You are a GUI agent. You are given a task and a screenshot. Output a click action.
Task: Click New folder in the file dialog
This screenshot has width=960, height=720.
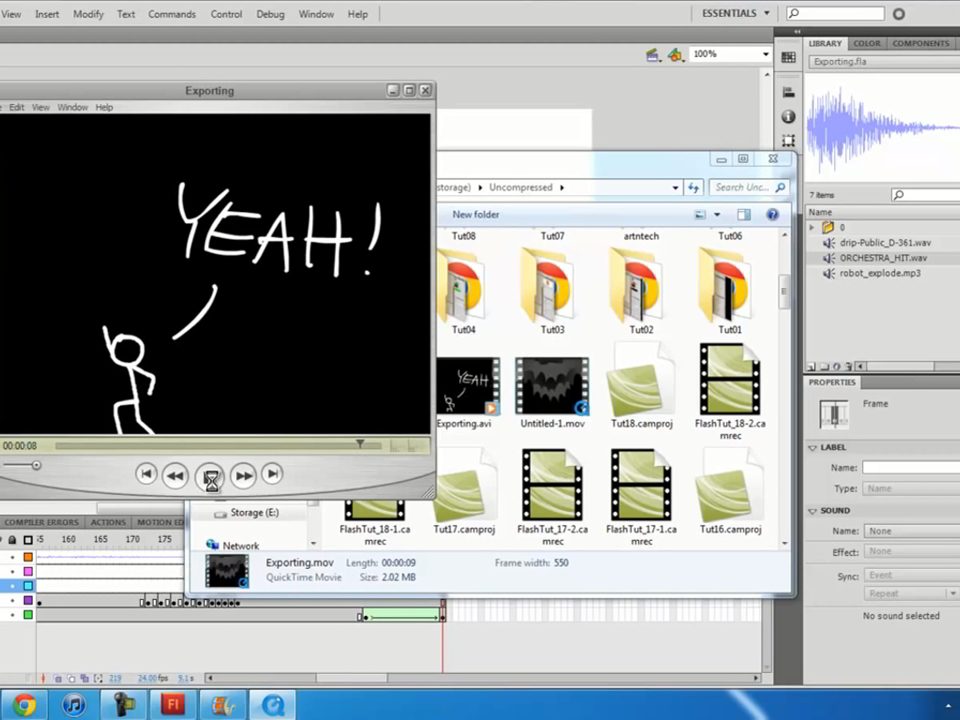click(x=476, y=214)
